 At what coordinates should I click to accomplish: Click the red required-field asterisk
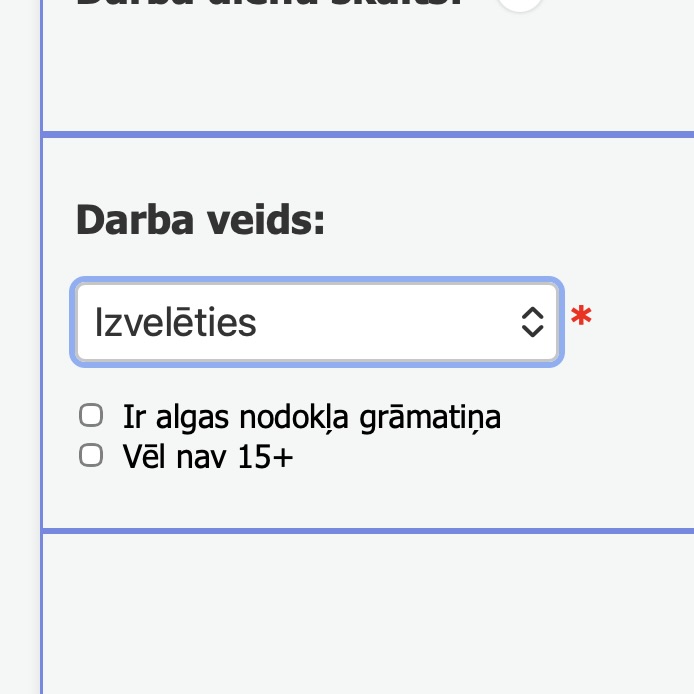point(581,315)
